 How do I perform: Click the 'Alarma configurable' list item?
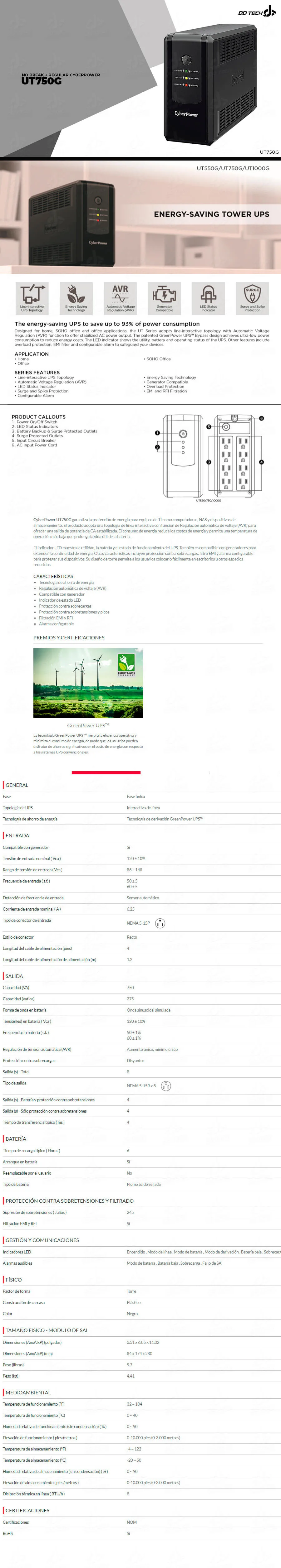[56, 624]
